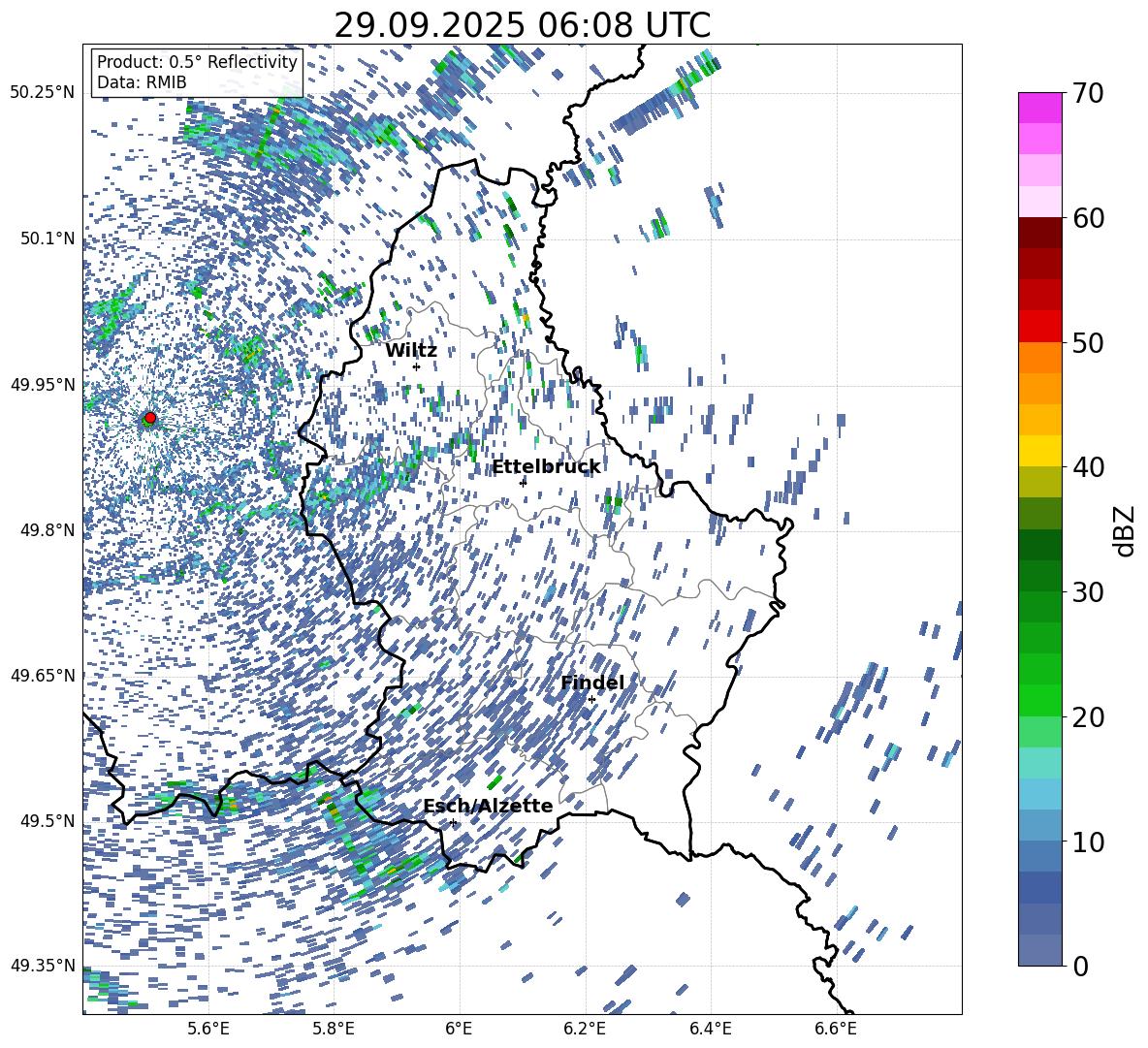Click the 5.8°E longitude tick label
1148x1048 pixels.
334,1029
